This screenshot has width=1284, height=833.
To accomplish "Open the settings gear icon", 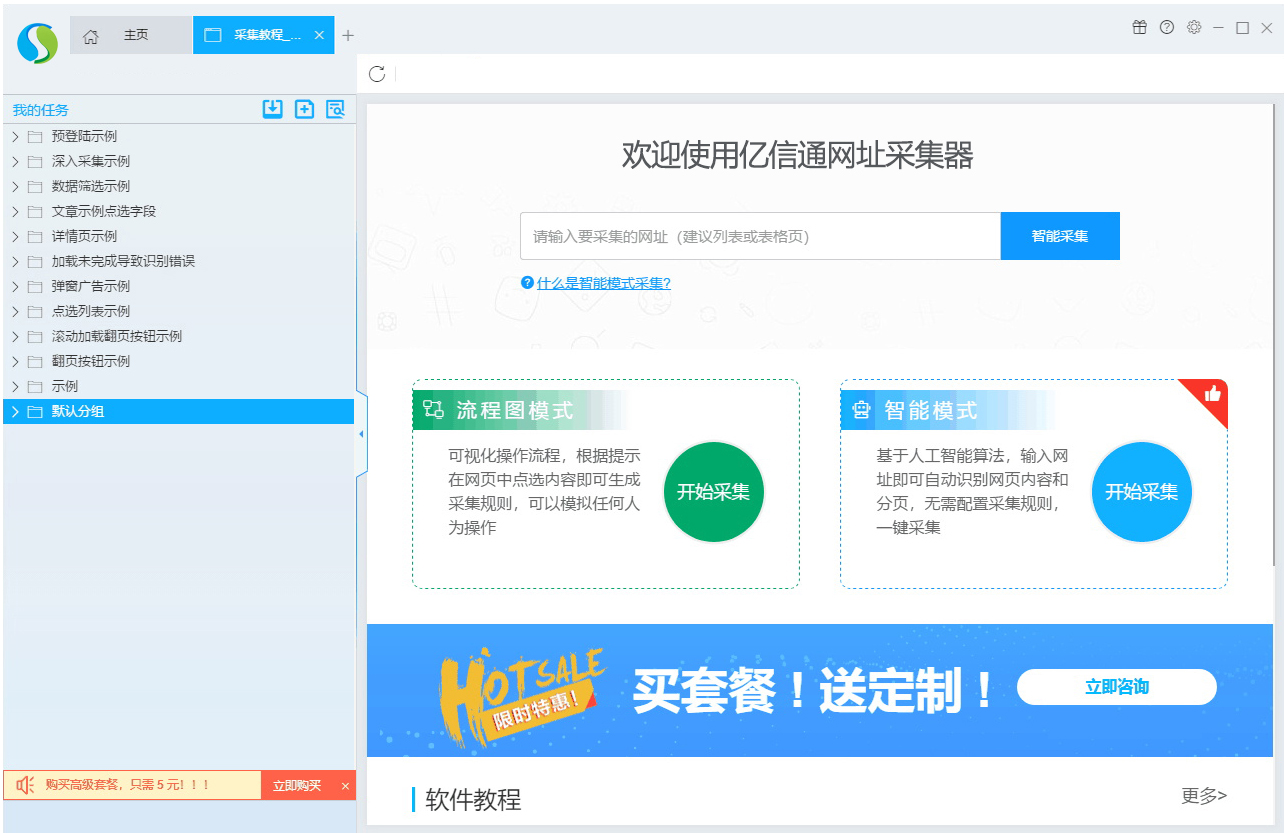I will (1193, 28).
